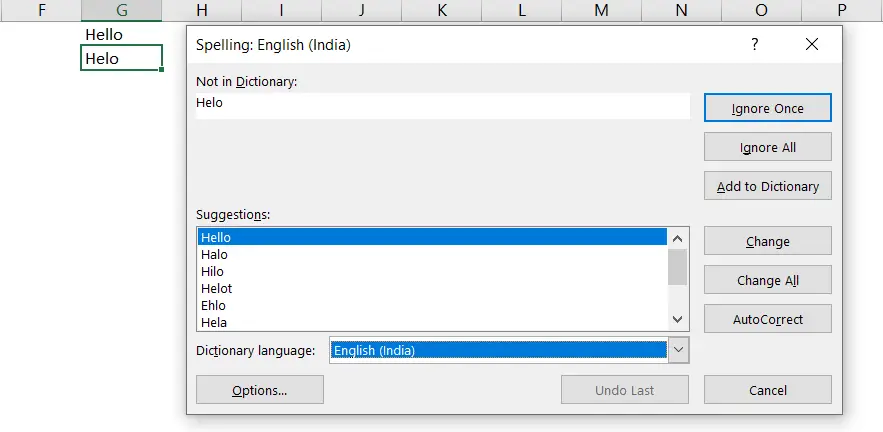Click suggestions scrollbar down arrow
The height and width of the screenshot is (432, 883).
click(677, 319)
